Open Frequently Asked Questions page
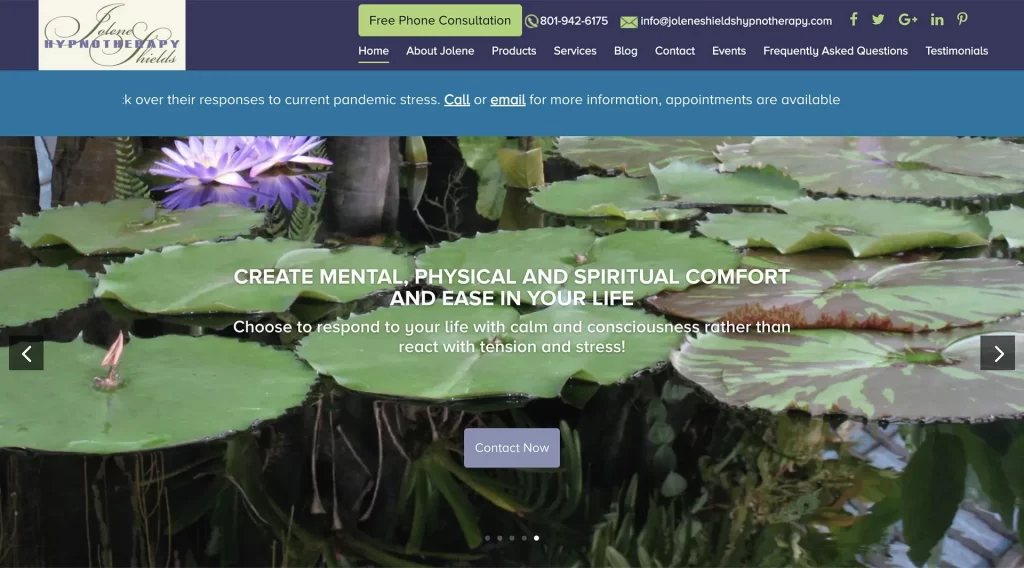This screenshot has width=1024, height=568. 835,51
